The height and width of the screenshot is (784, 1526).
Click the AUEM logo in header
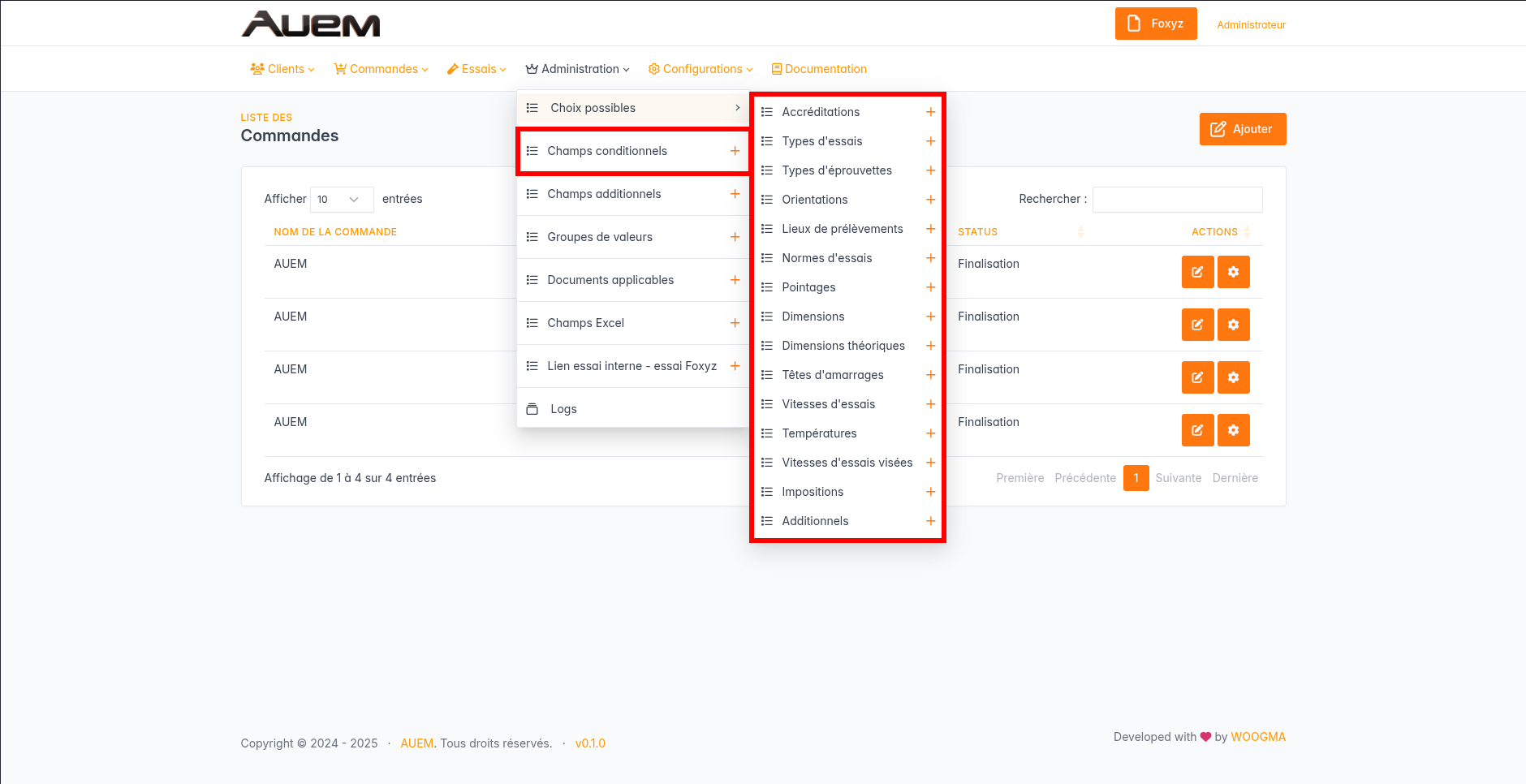311,24
